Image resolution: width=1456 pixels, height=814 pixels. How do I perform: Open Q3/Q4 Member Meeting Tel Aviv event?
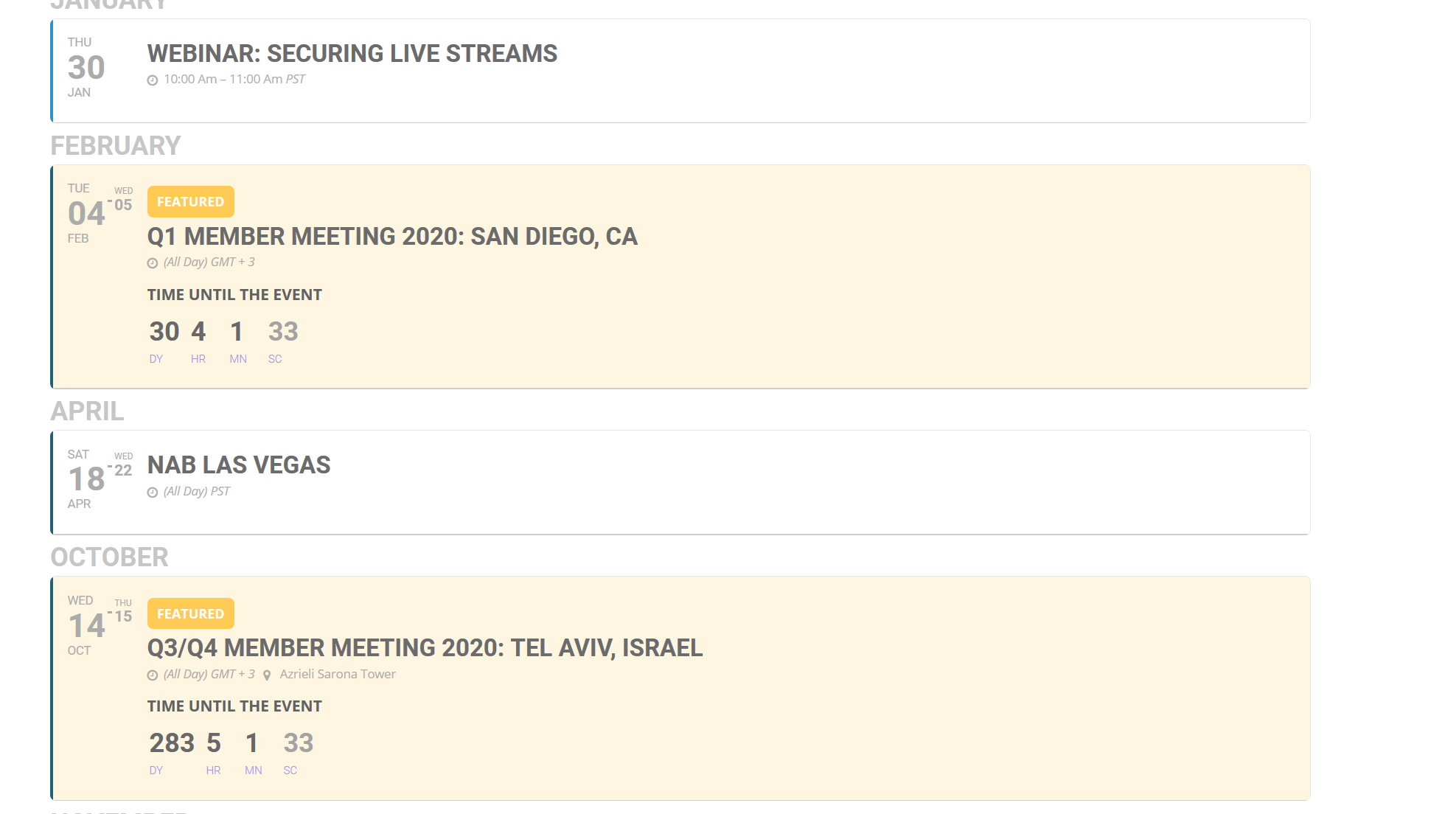click(425, 648)
